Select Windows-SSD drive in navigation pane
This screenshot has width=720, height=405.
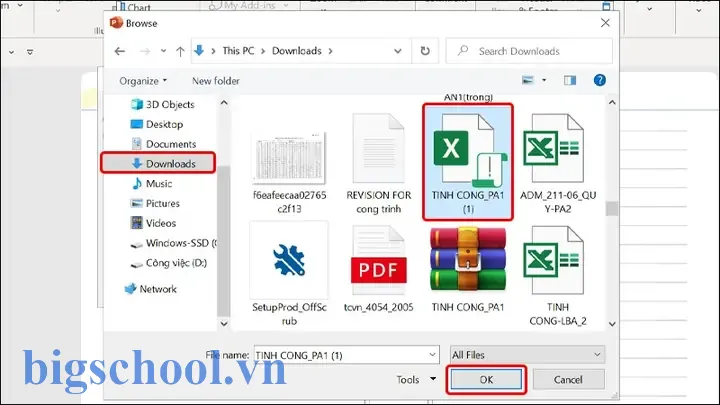click(174, 243)
